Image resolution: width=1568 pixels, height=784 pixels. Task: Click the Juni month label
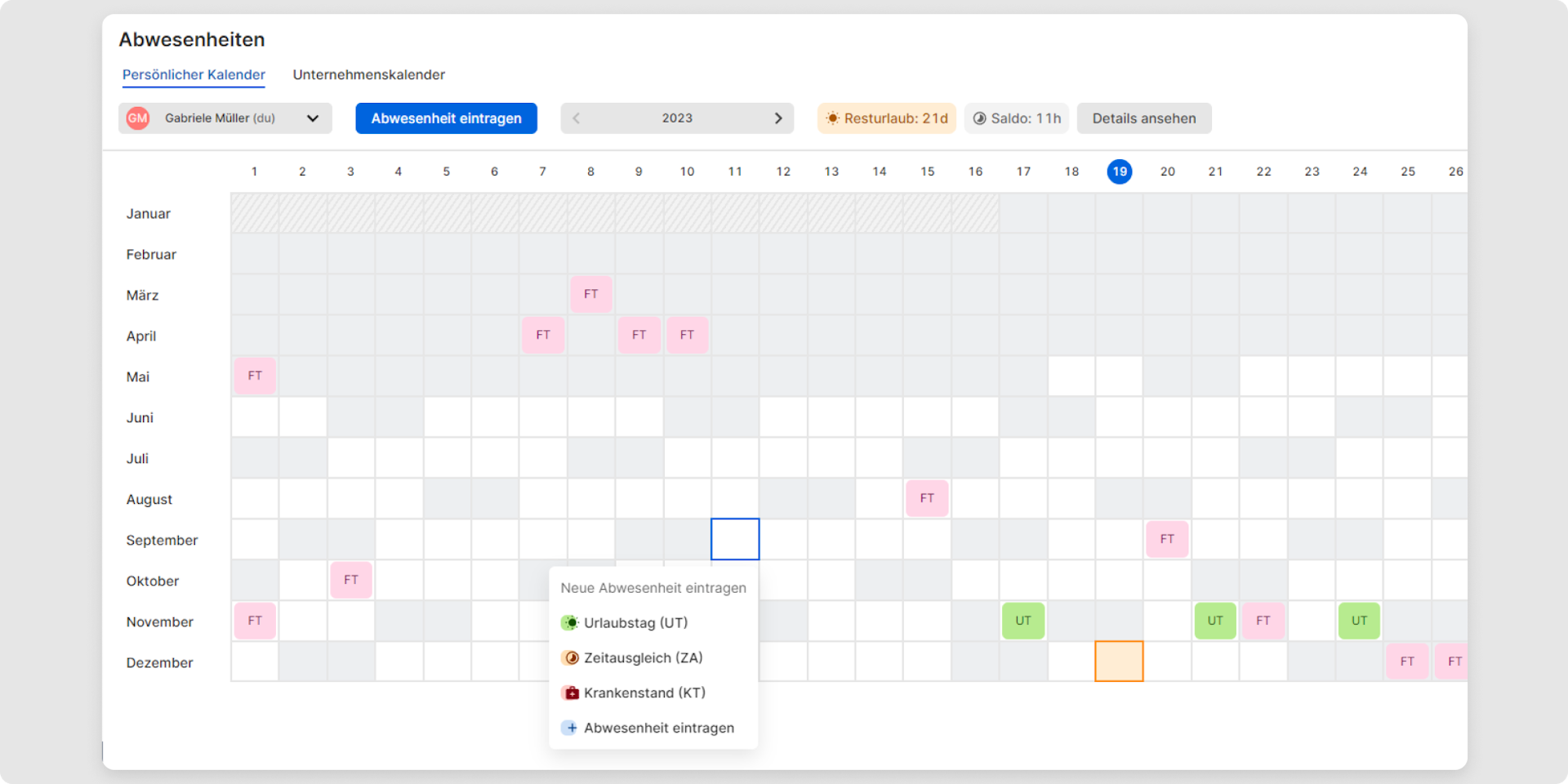click(140, 418)
